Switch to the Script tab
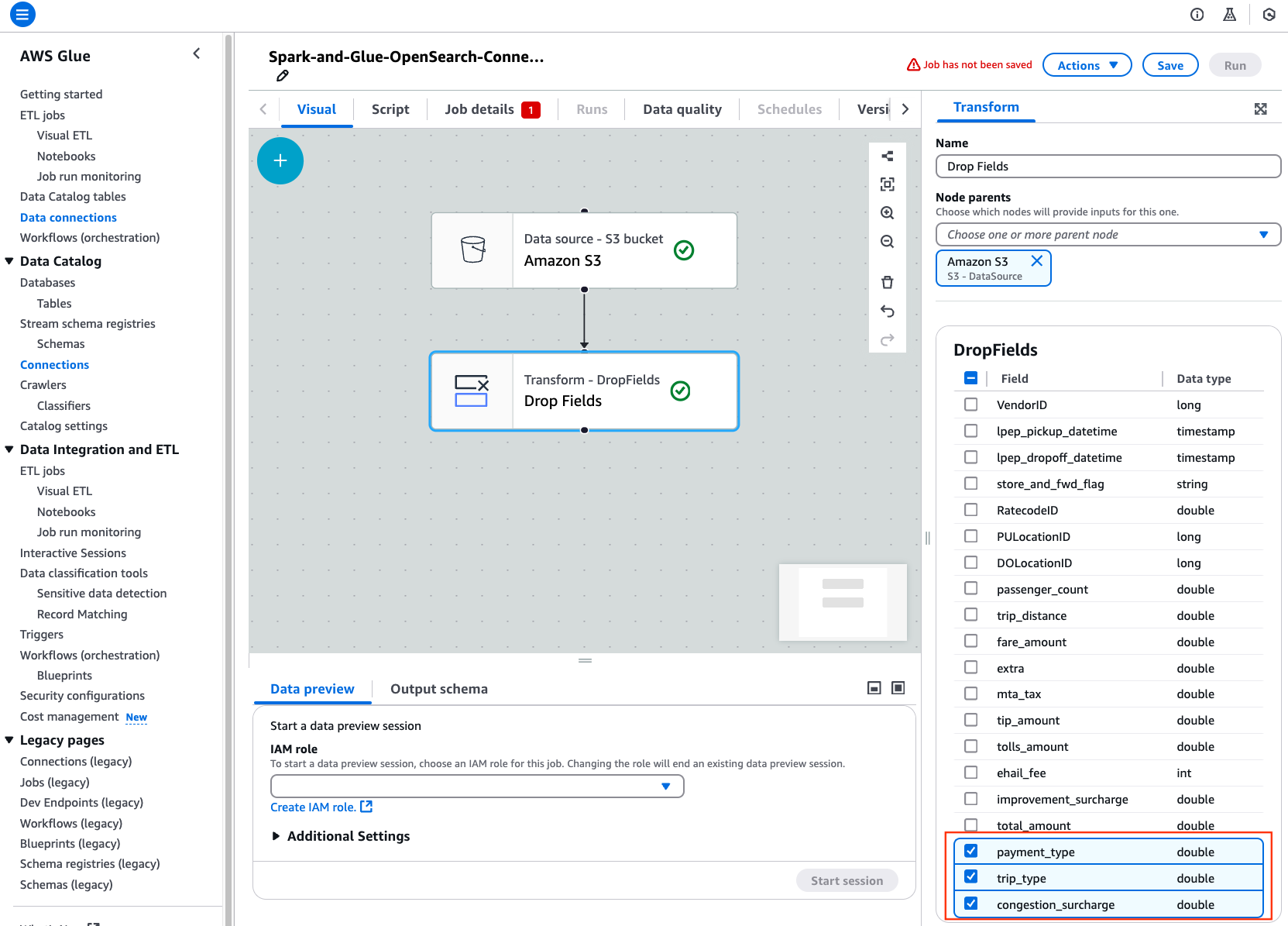Screen dimensions: 1288x926 390,108
